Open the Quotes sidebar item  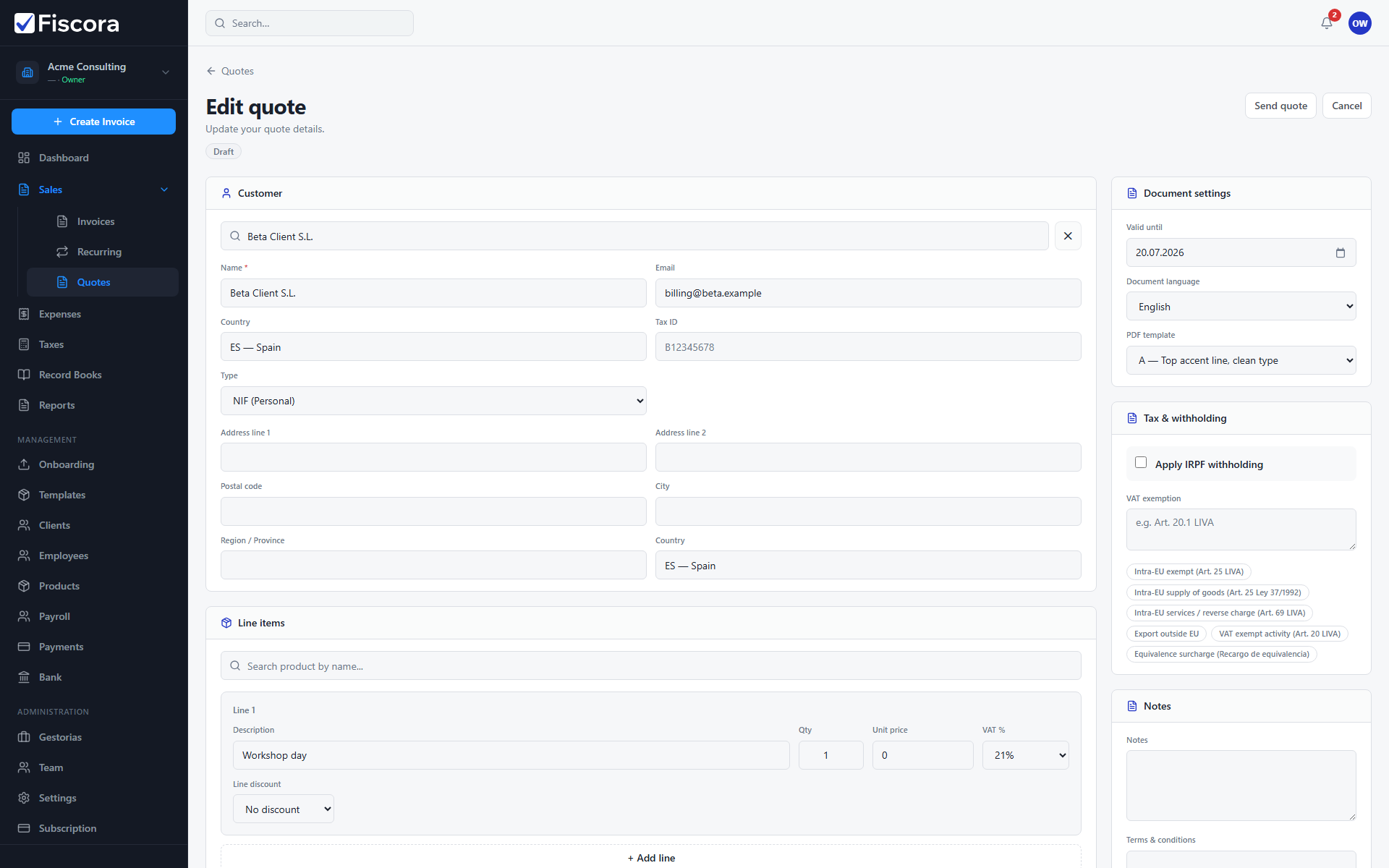tap(103, 282)
